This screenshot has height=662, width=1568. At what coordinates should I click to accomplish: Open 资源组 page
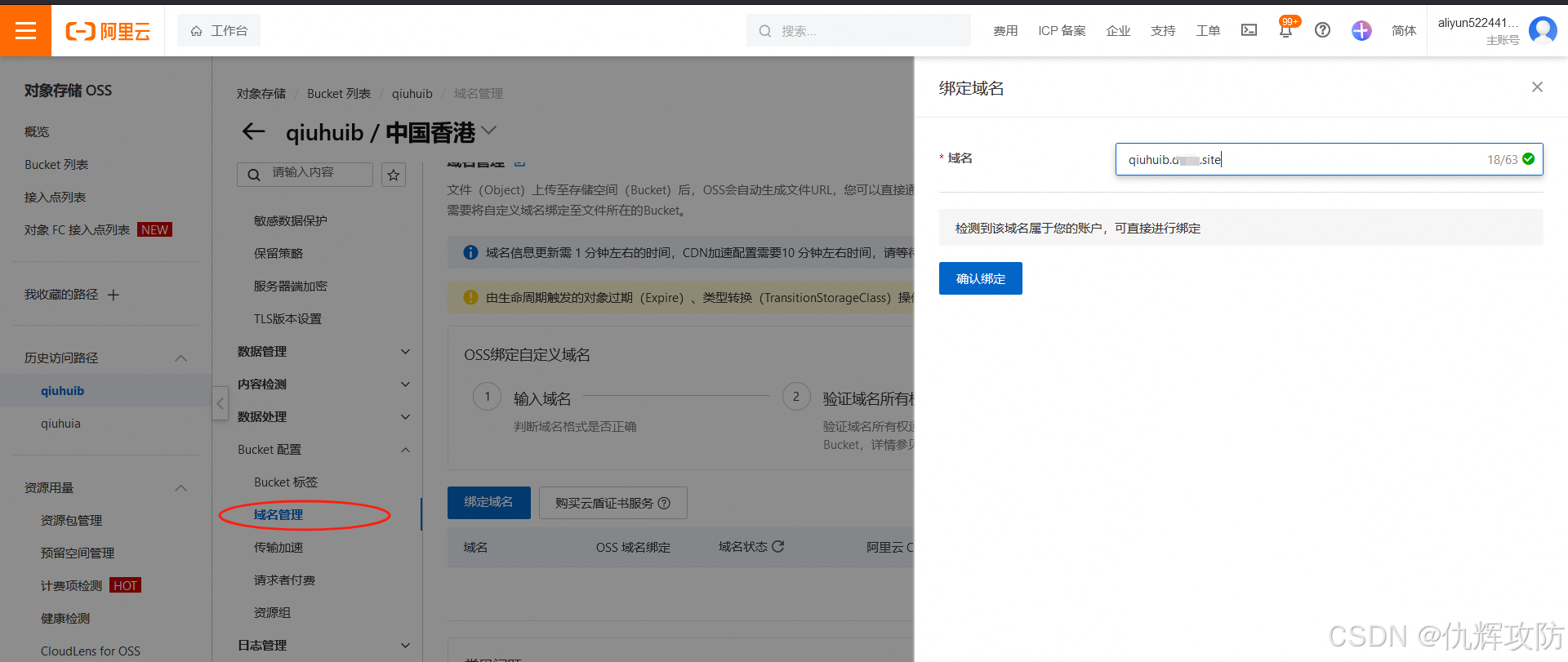[272, 612]
